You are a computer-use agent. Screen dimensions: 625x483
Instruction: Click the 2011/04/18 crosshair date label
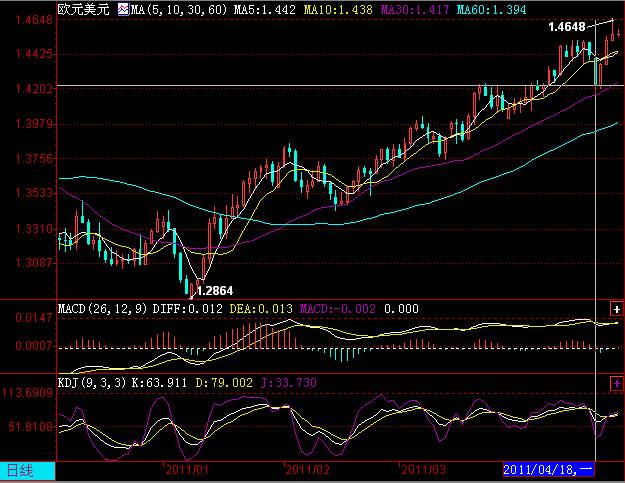tap(548, 469)
